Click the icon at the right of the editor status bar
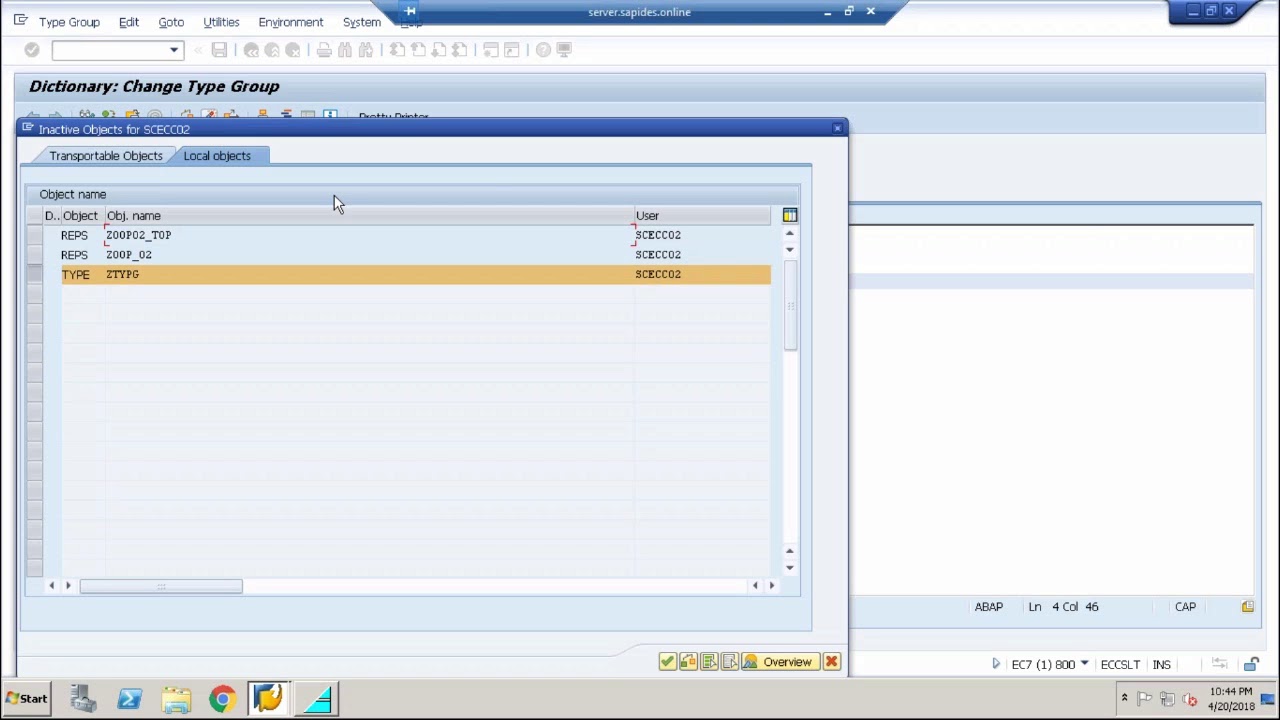Viewport: 1280px width, 720px height. (1248, 607)
